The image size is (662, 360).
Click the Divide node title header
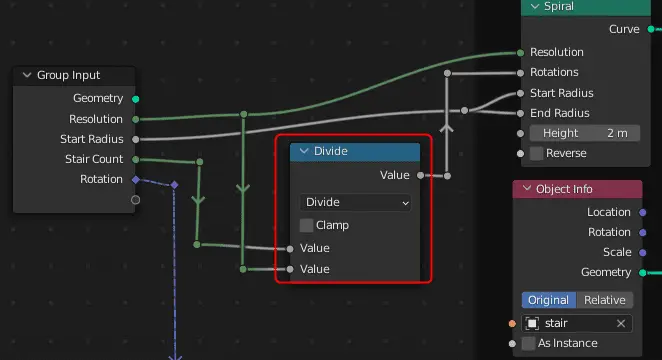point(355,152)
